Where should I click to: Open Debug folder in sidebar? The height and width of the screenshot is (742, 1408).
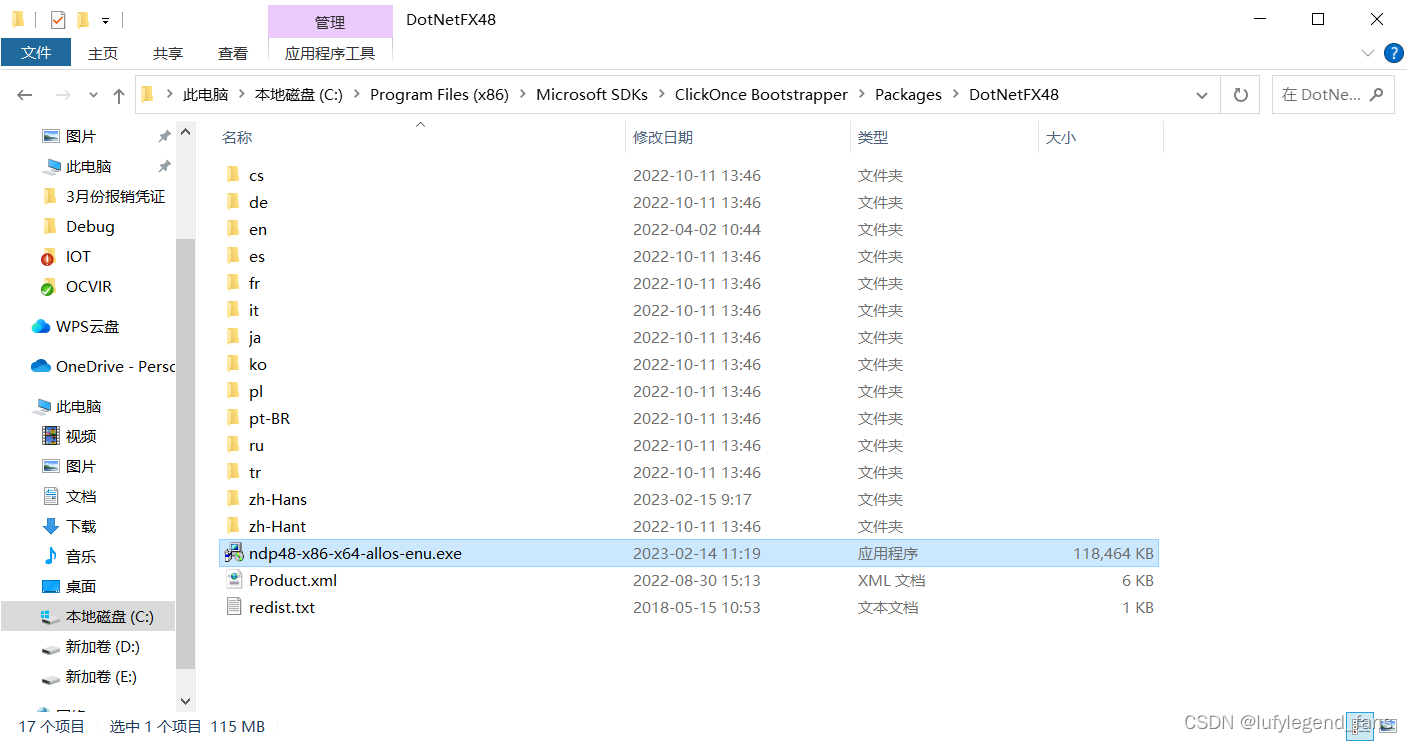[79, 227]
